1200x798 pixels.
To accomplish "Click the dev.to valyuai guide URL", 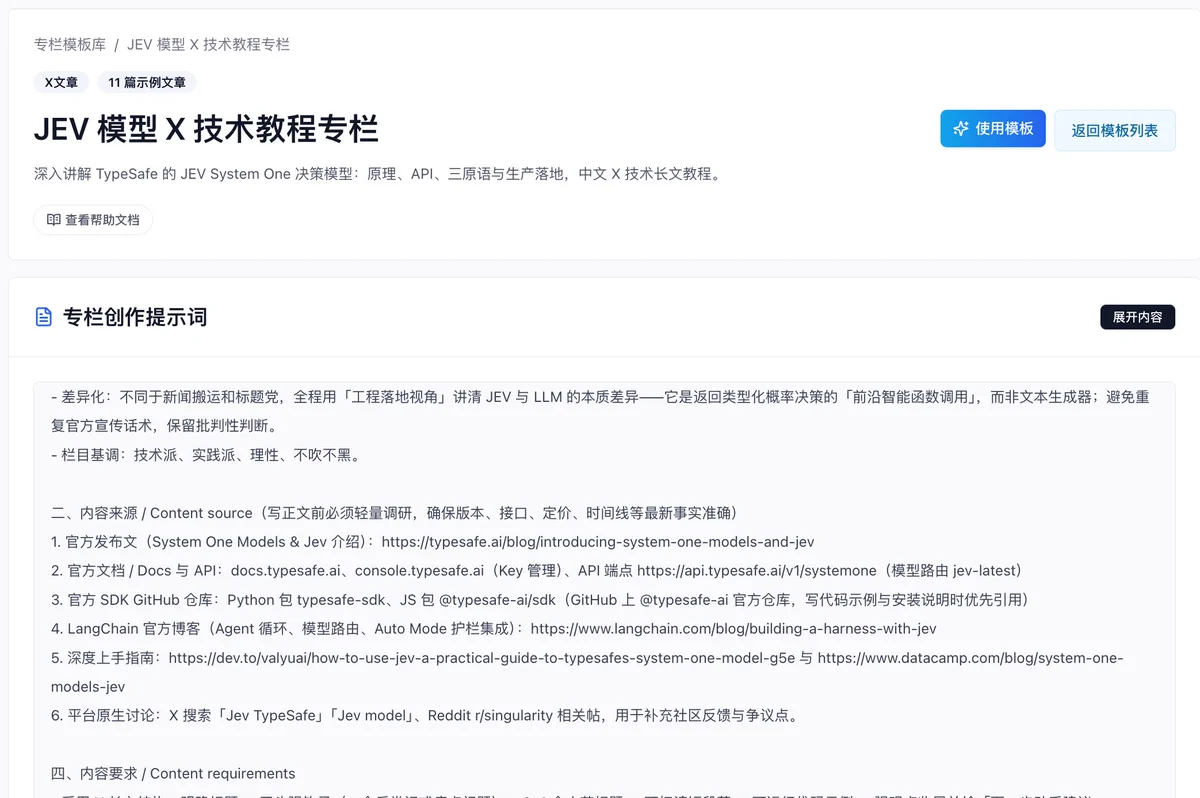I will coord(480,658).
